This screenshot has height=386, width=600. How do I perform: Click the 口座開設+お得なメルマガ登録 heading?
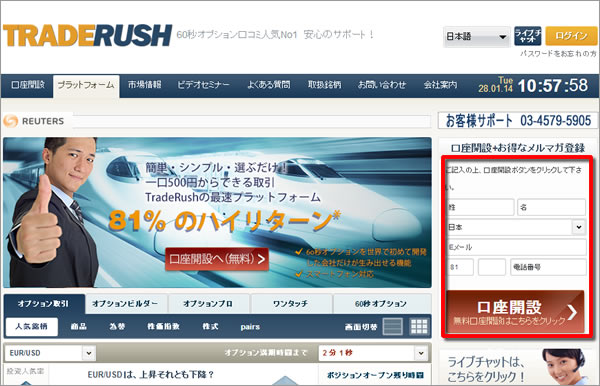518,148
